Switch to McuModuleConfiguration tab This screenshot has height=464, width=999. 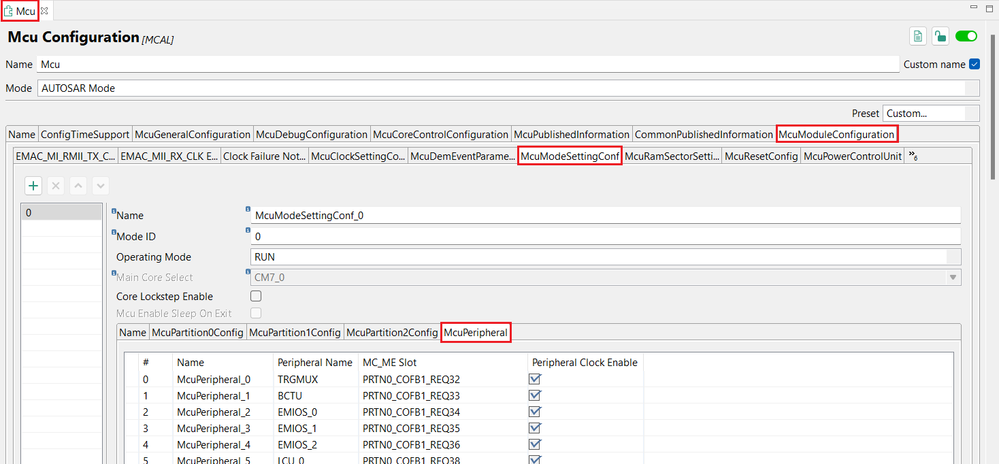[837, 134]
